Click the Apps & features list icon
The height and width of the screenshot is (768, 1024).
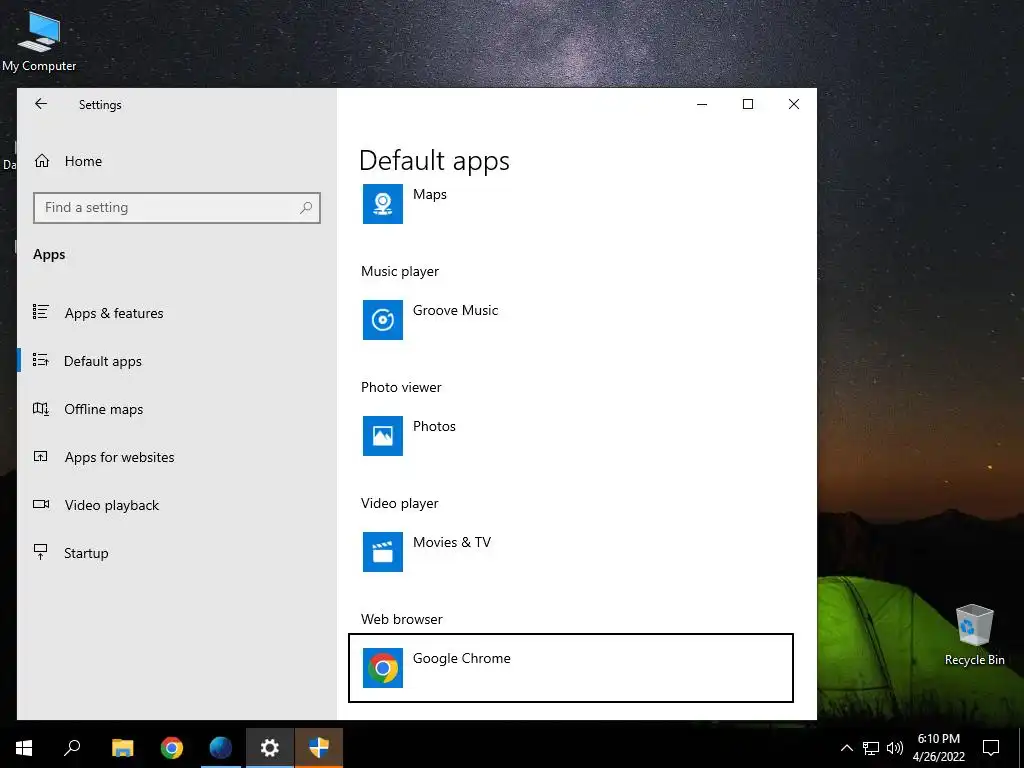40,312
